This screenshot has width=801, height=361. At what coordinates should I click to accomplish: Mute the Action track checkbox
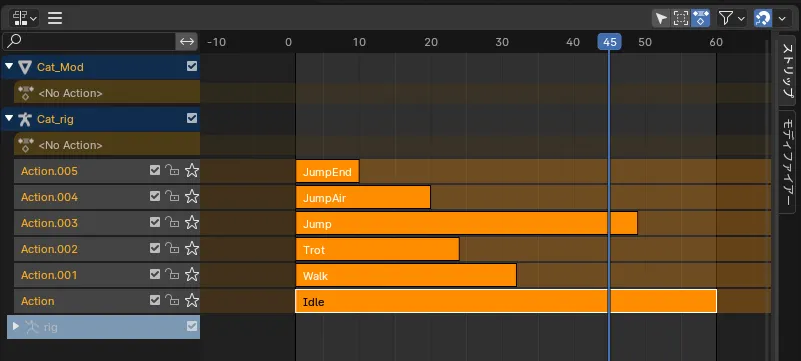(155, 300)
